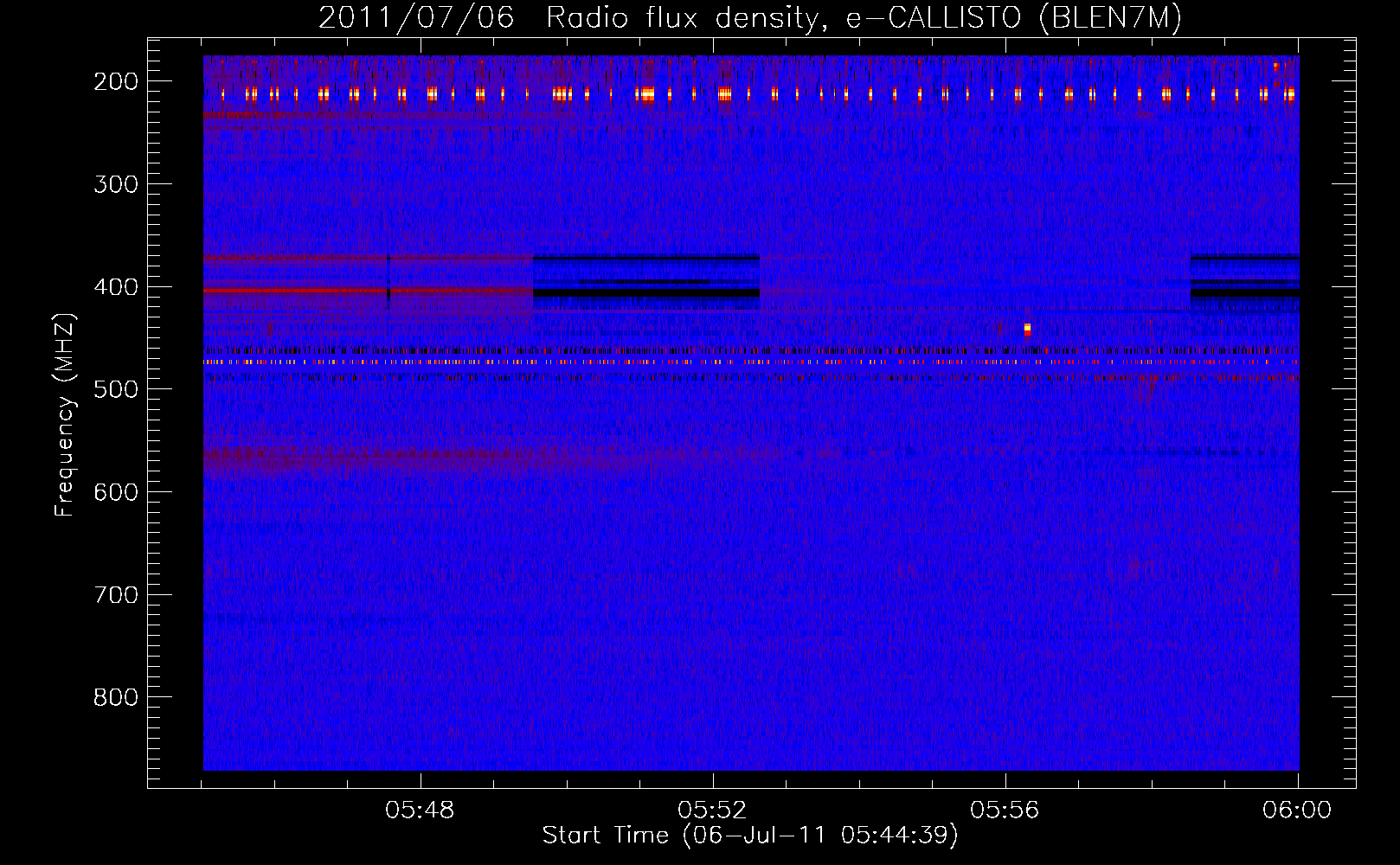Click the 600 frequency tick label
The width and height of the screenshot is (1400, 865).
click(115, 492)
